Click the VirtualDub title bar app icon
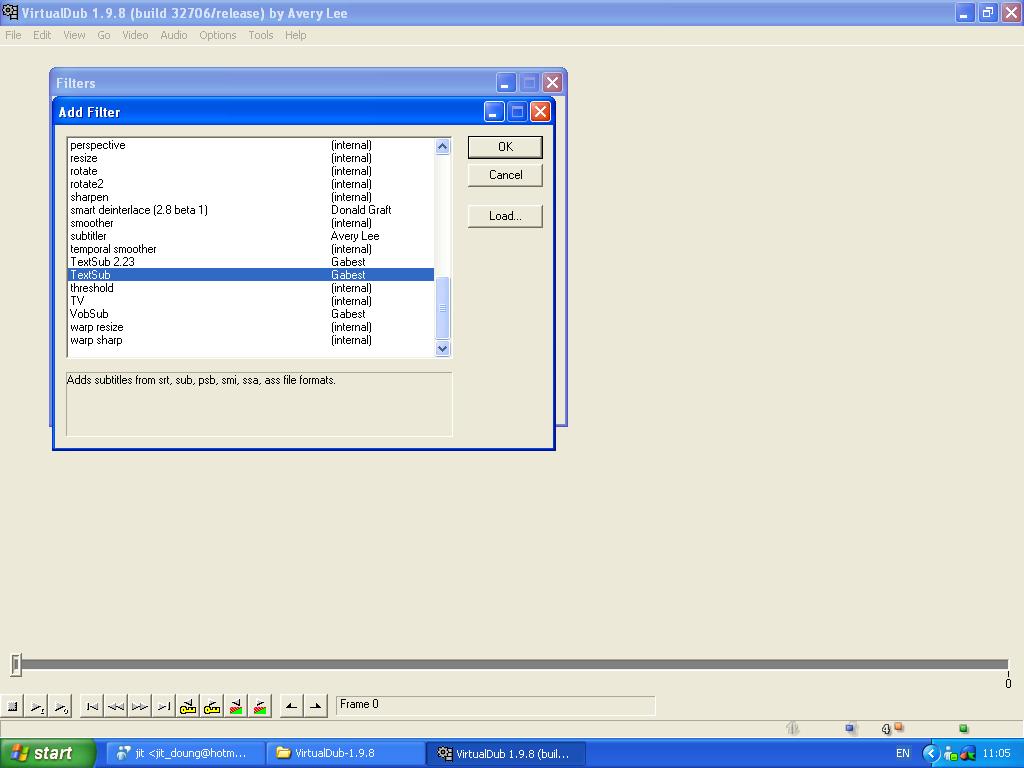This screenshot has height=768, width=1024. pos(10,12)
